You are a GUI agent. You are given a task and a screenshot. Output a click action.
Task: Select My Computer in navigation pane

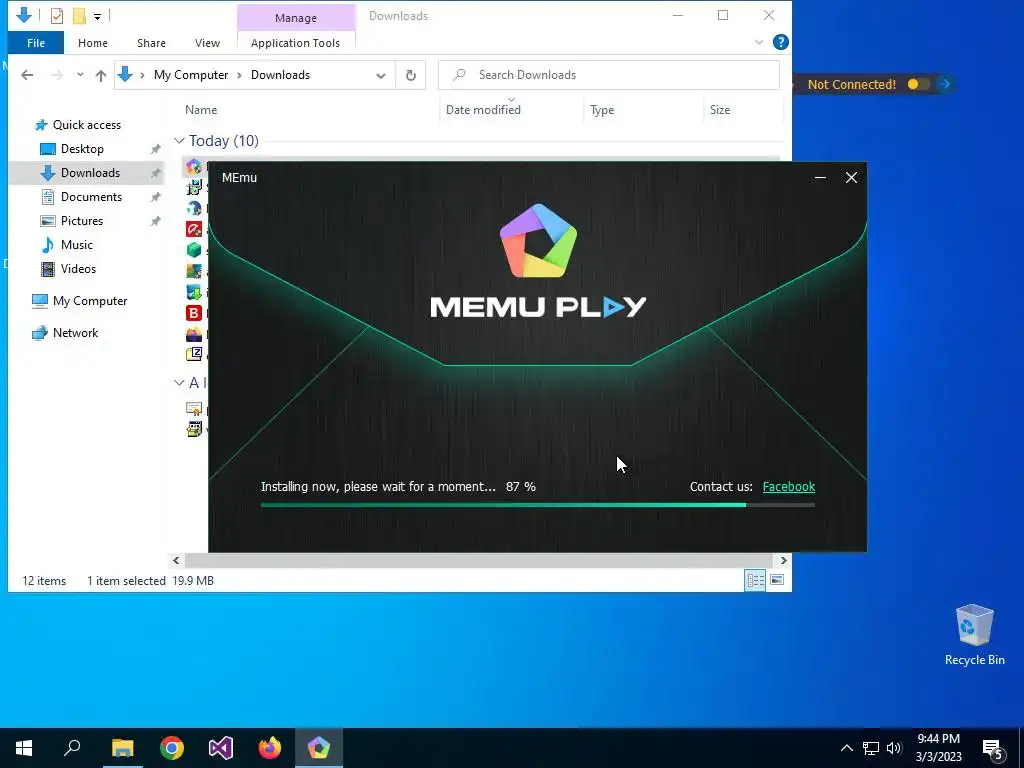89,301
